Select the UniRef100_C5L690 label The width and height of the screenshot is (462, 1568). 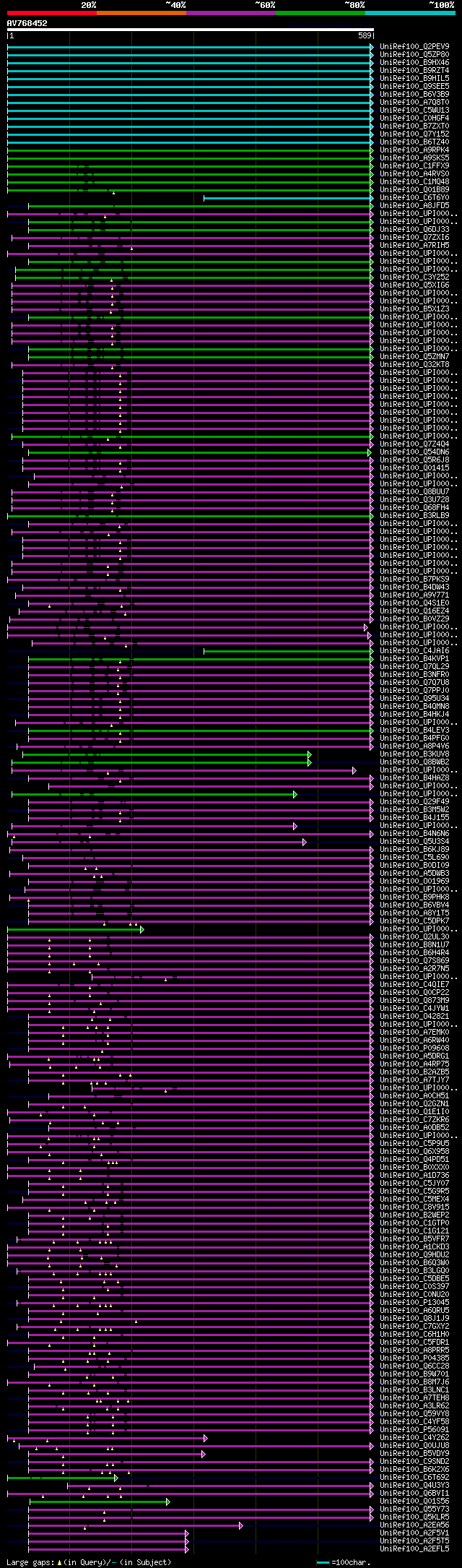click(414, 857)
